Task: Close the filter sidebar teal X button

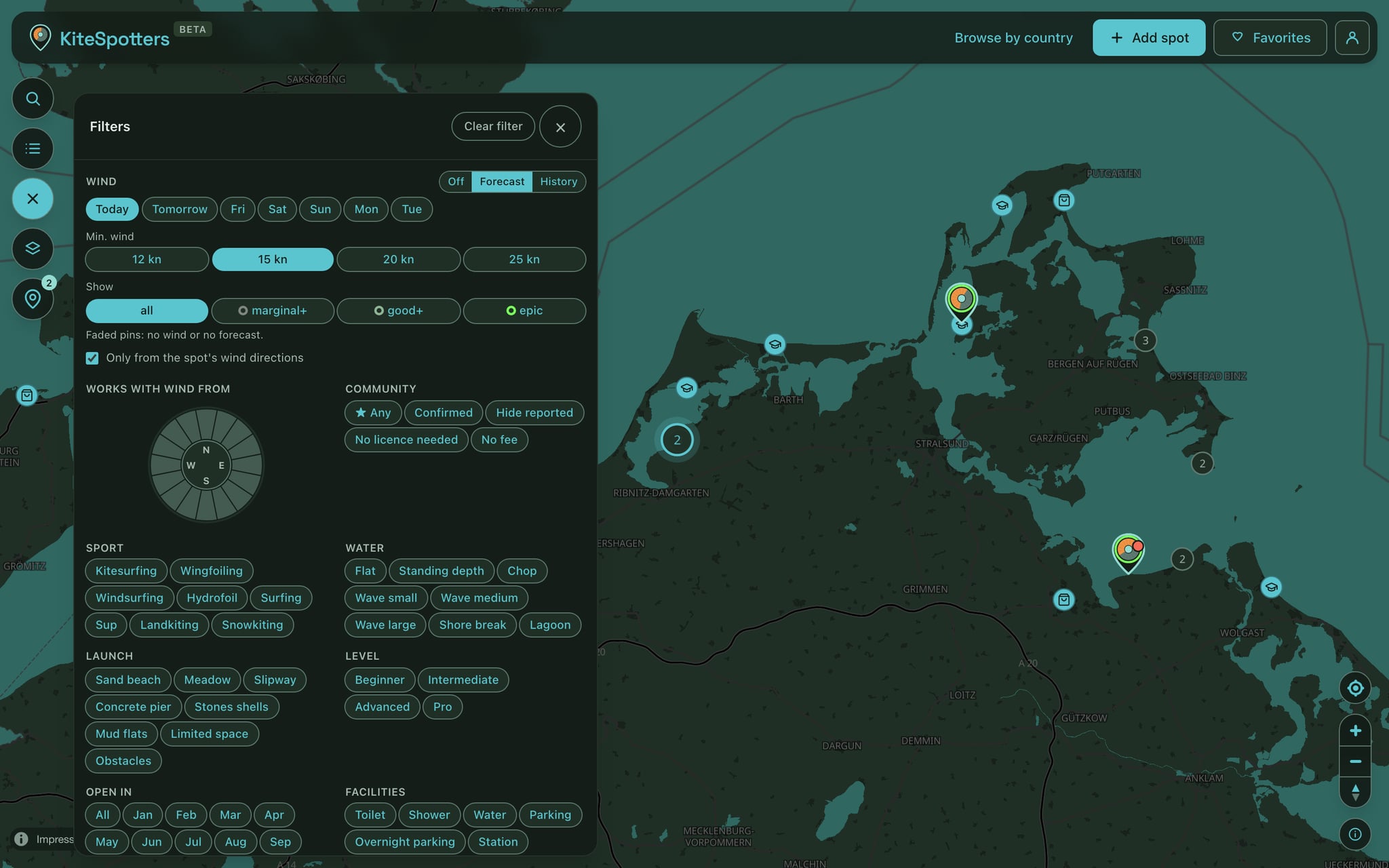Action: [x=33, y=199]
